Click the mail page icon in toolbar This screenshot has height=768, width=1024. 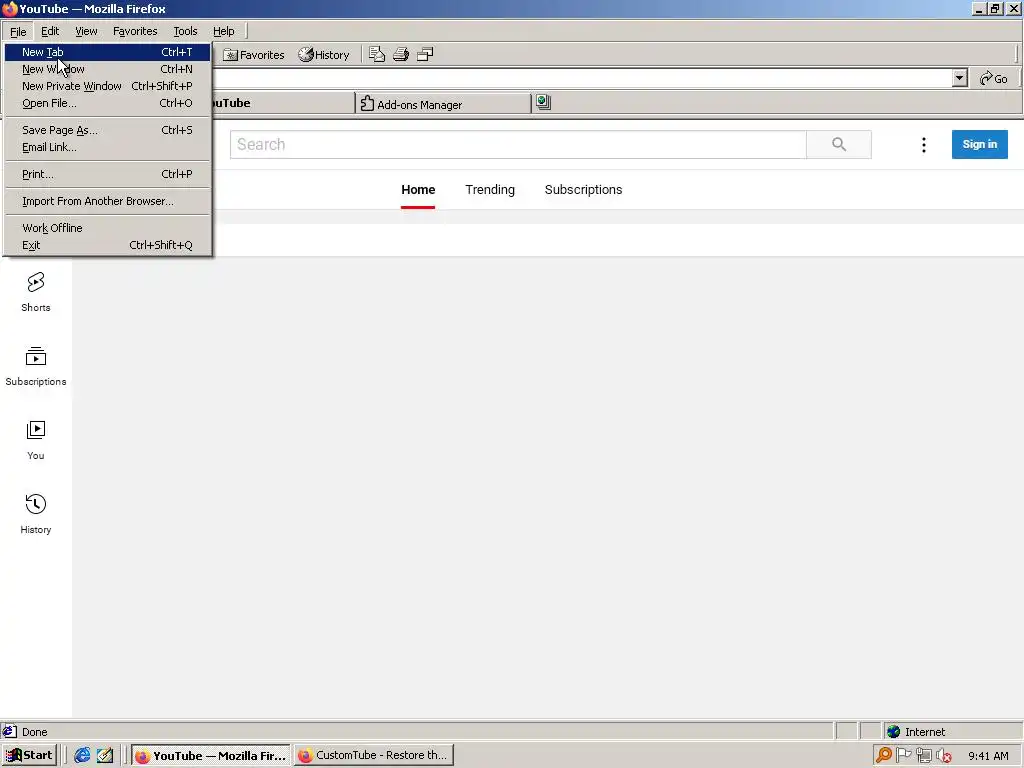tap(377, 54)
